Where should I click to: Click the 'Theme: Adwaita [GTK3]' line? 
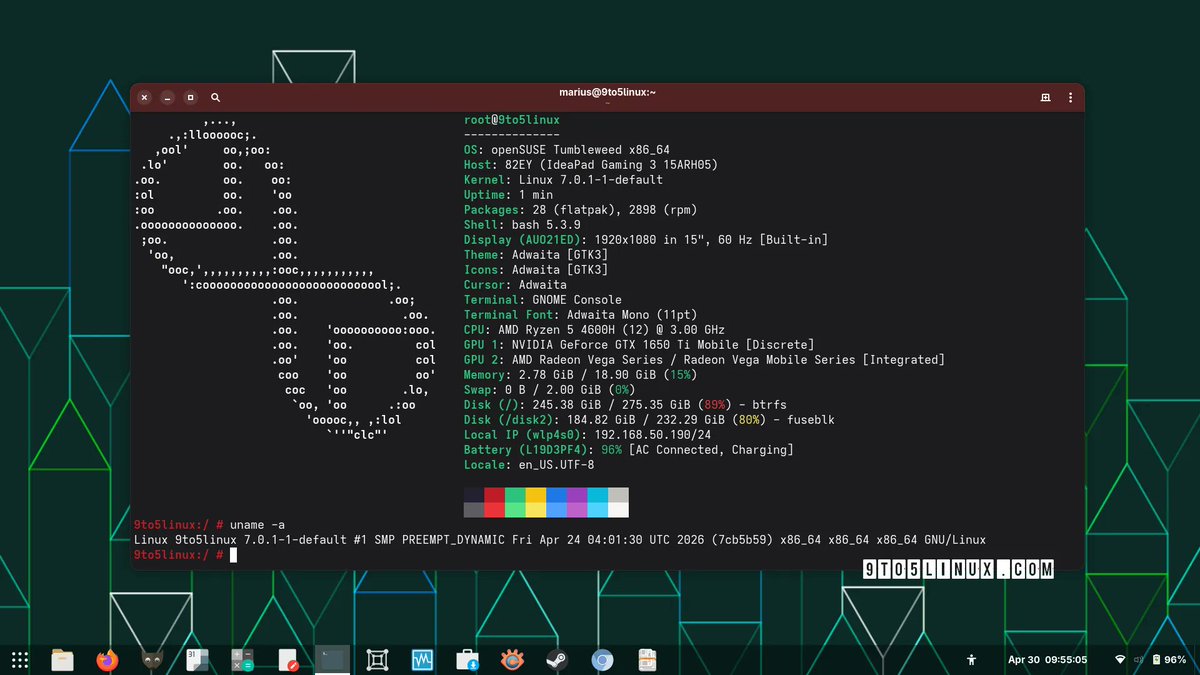536,255
